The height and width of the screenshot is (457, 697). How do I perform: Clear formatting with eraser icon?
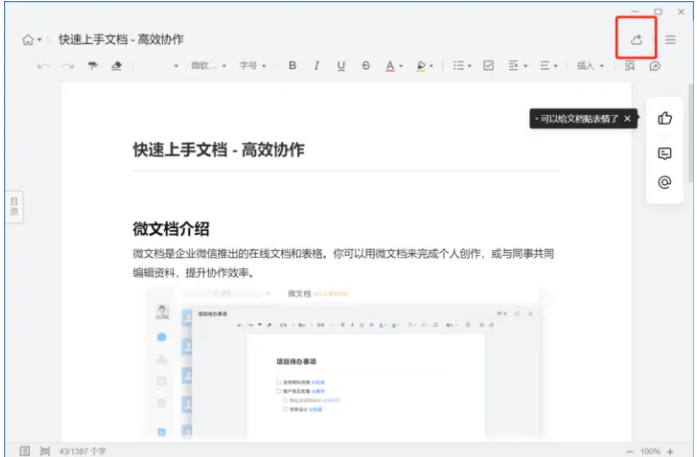tap(116, 66)
